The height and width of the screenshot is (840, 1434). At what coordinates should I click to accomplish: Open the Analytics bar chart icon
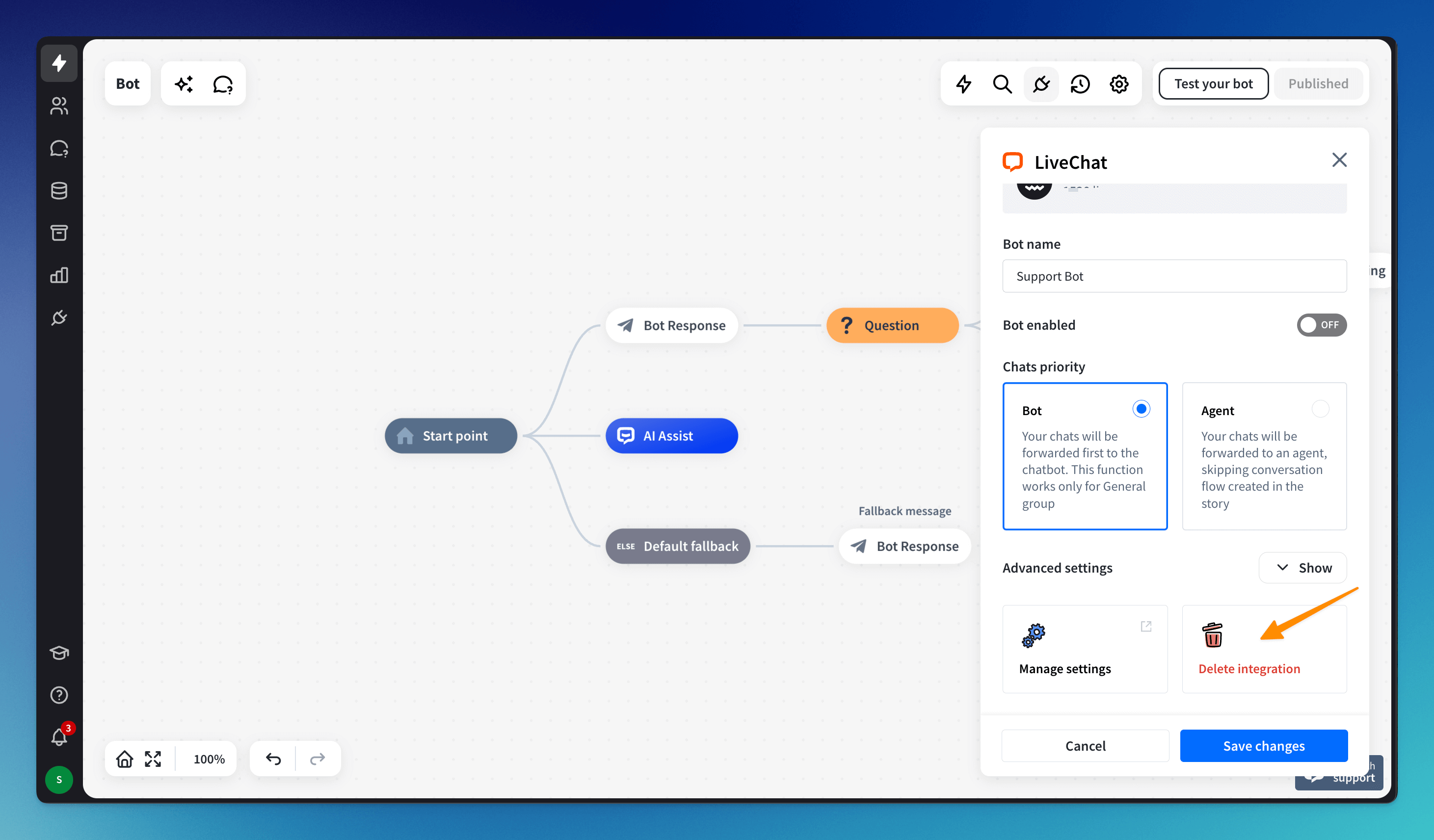tap(59, 275)
